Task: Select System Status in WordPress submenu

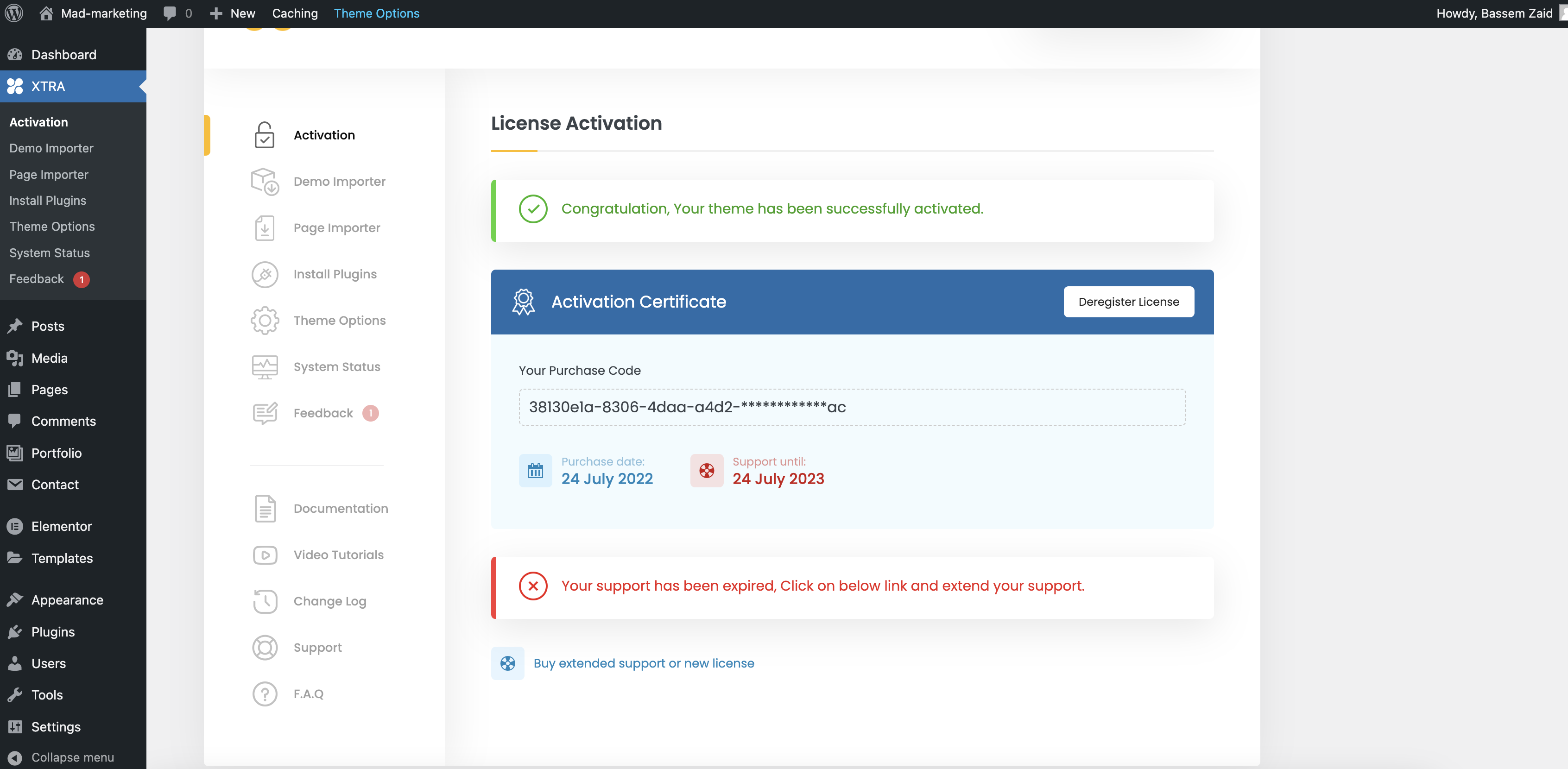Action: point(49,253)
